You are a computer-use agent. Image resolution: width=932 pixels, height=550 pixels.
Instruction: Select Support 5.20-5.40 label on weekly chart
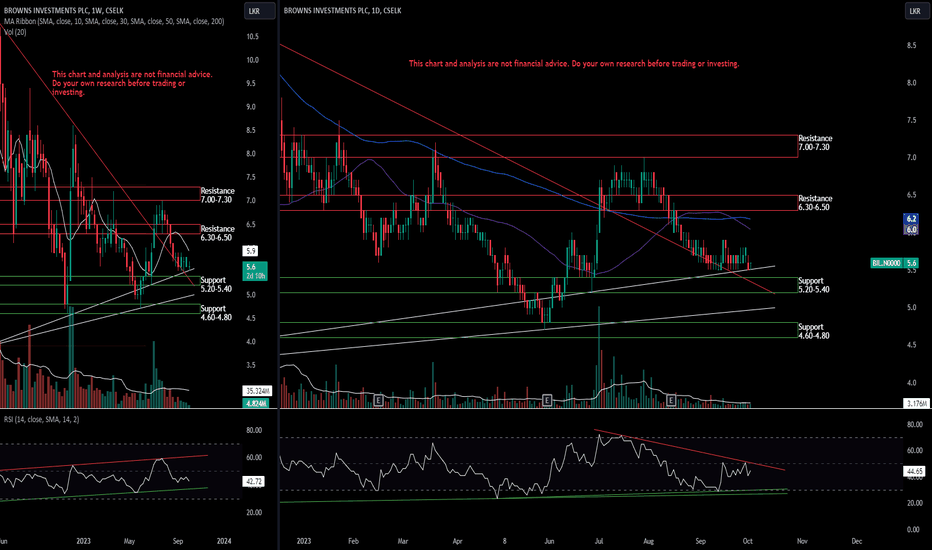[216, 284]
